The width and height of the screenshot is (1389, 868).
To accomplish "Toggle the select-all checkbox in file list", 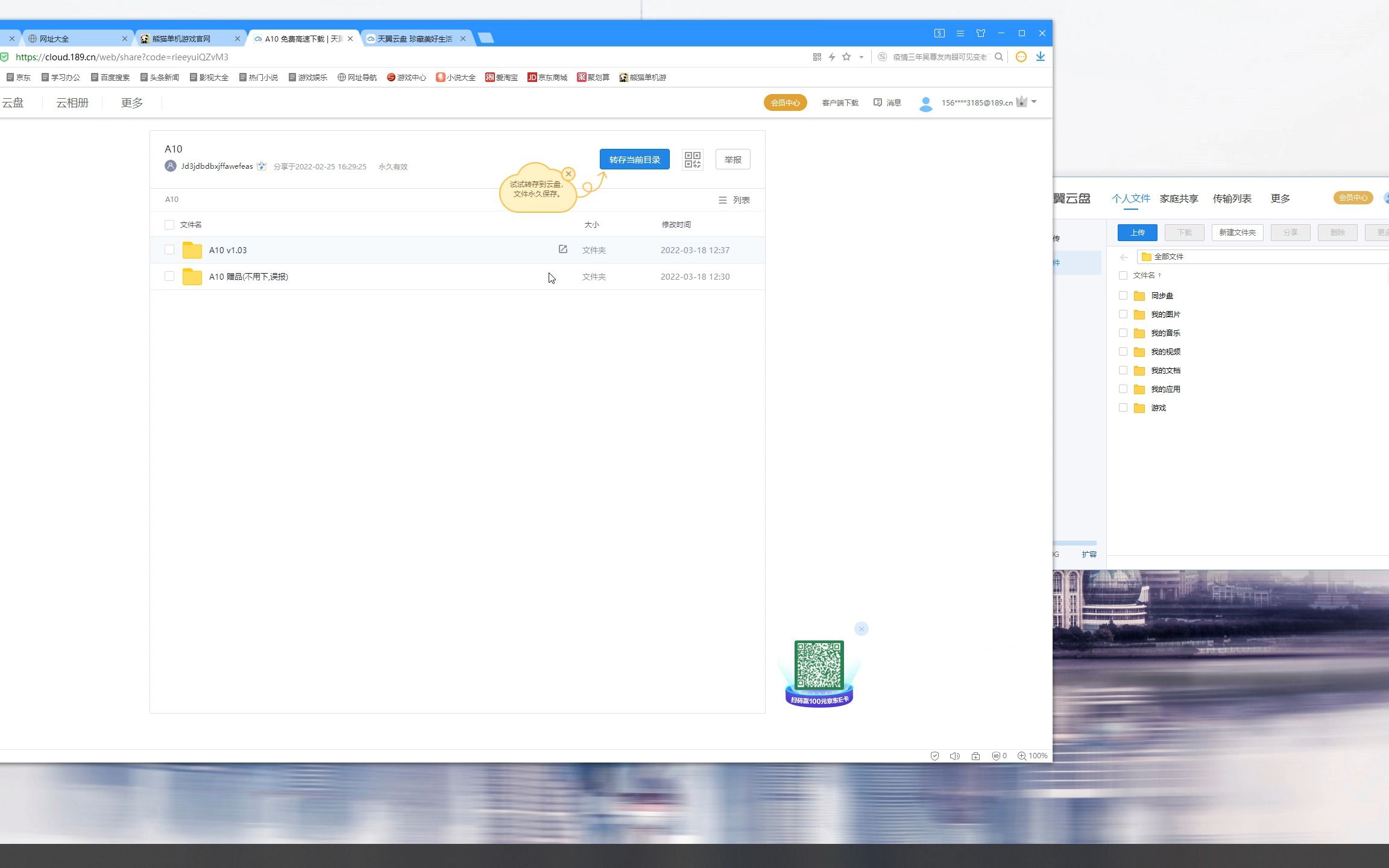I will [168, 224].
